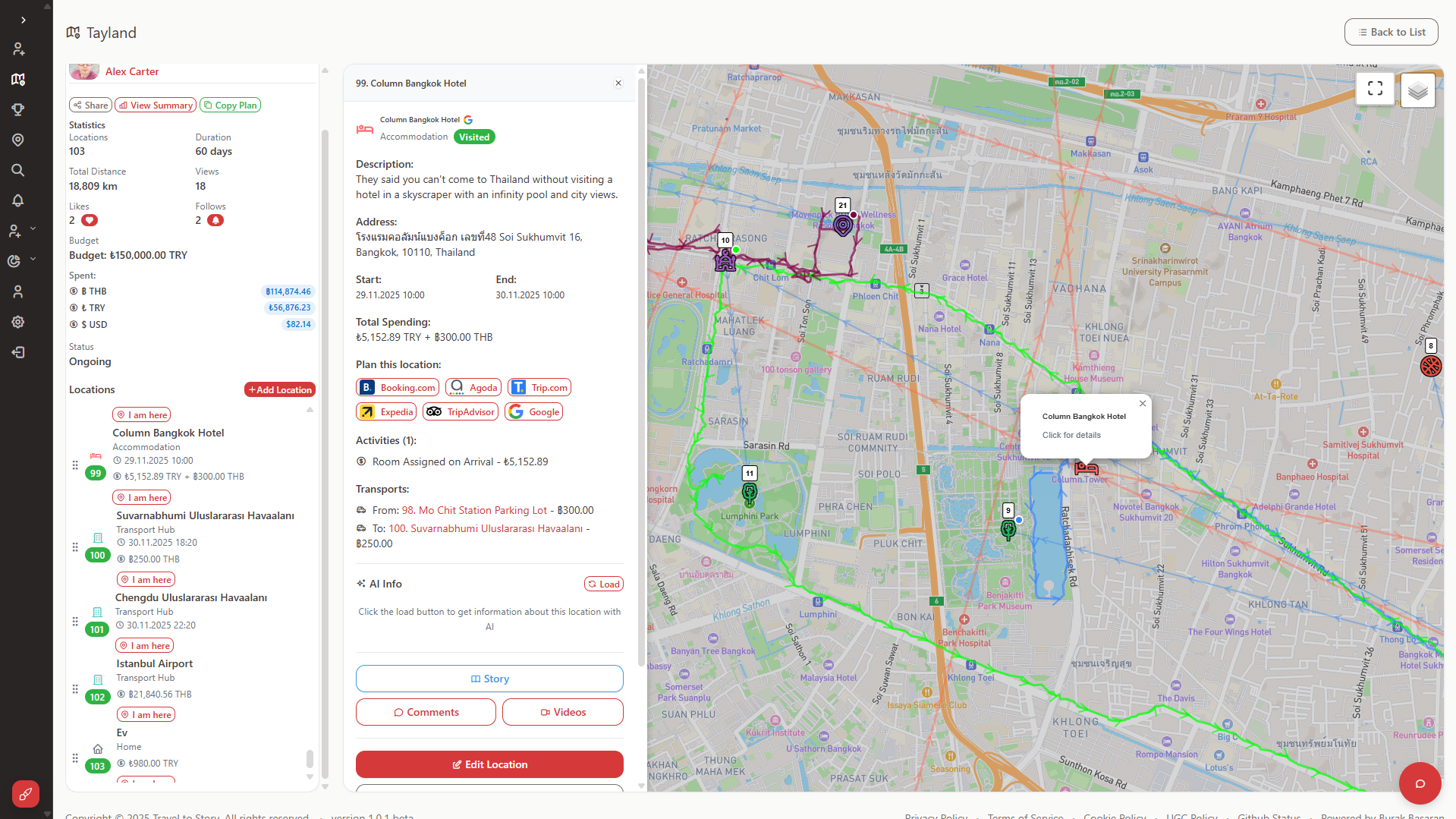Click the trophy icon in sidebar
1456x819 pixels.
(x=18, y=109)
